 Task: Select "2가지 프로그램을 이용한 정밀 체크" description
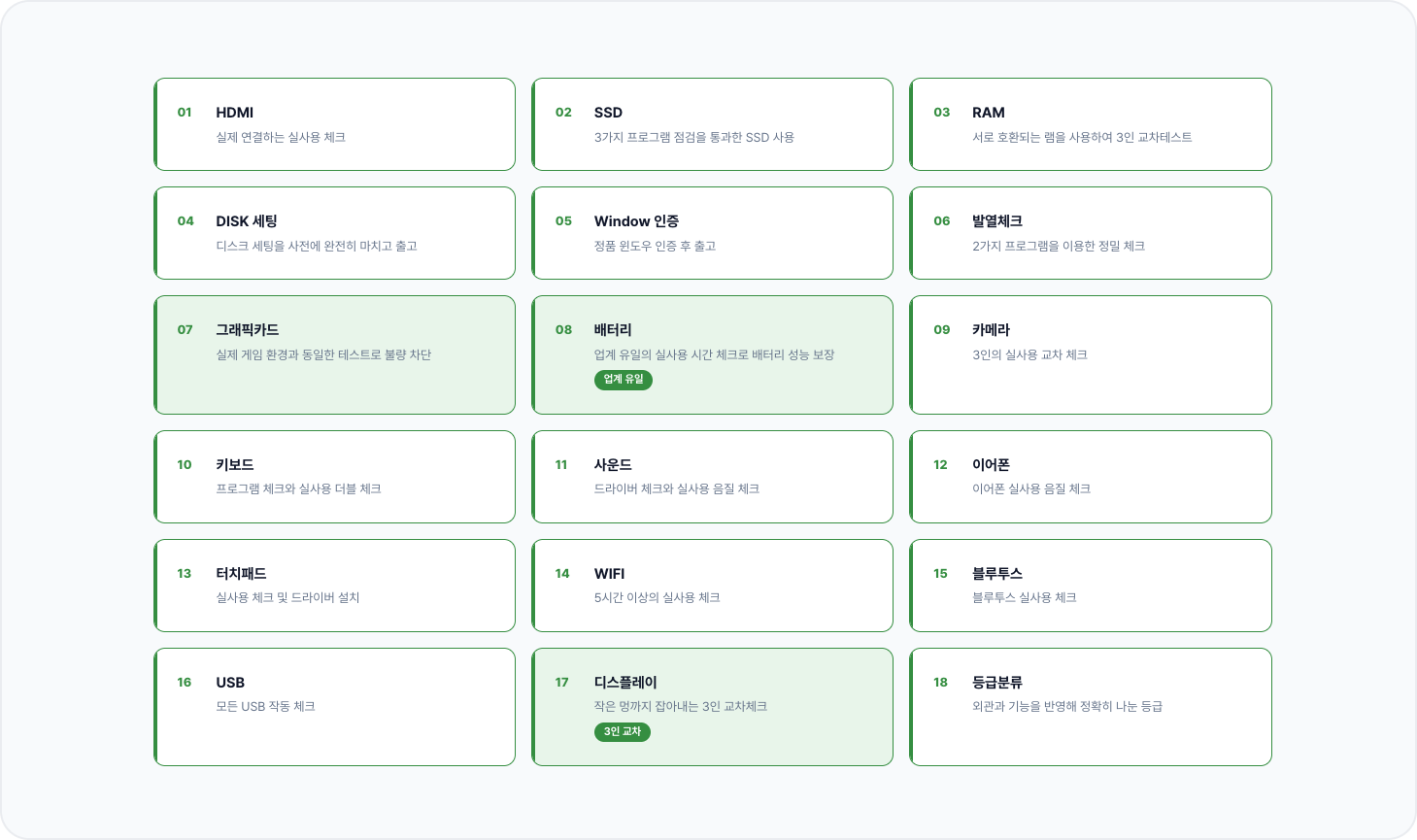coord(1059,247)
